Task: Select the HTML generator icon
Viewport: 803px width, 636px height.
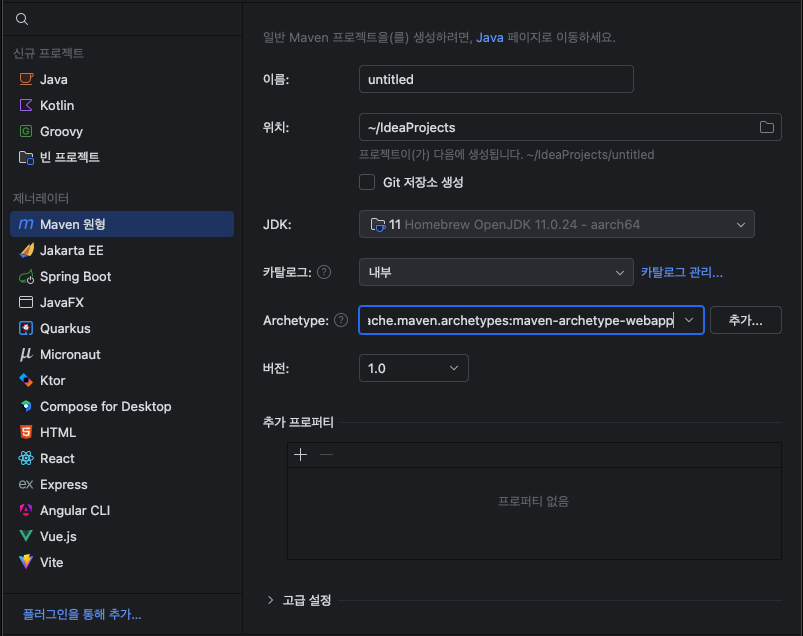Action: [26, 432]
